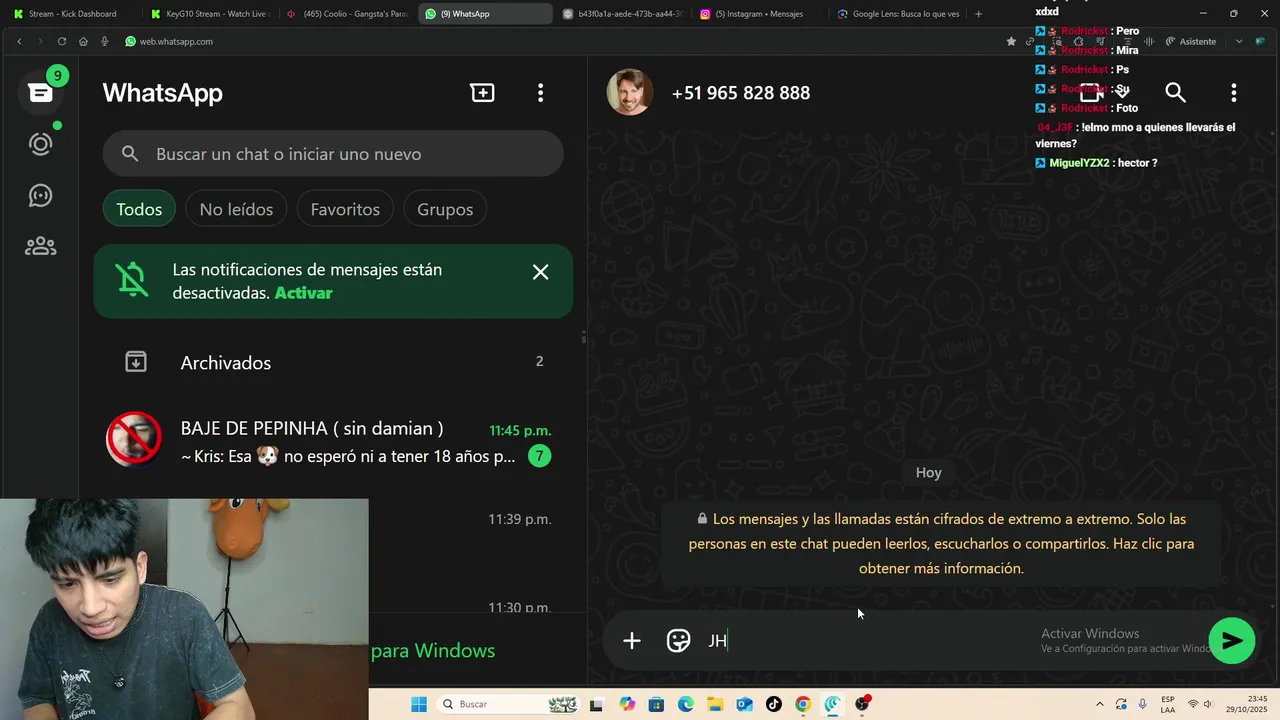
Task: Open the 'BAJE DE PEPINHA' group chat
Action: [x=333, y=442]
